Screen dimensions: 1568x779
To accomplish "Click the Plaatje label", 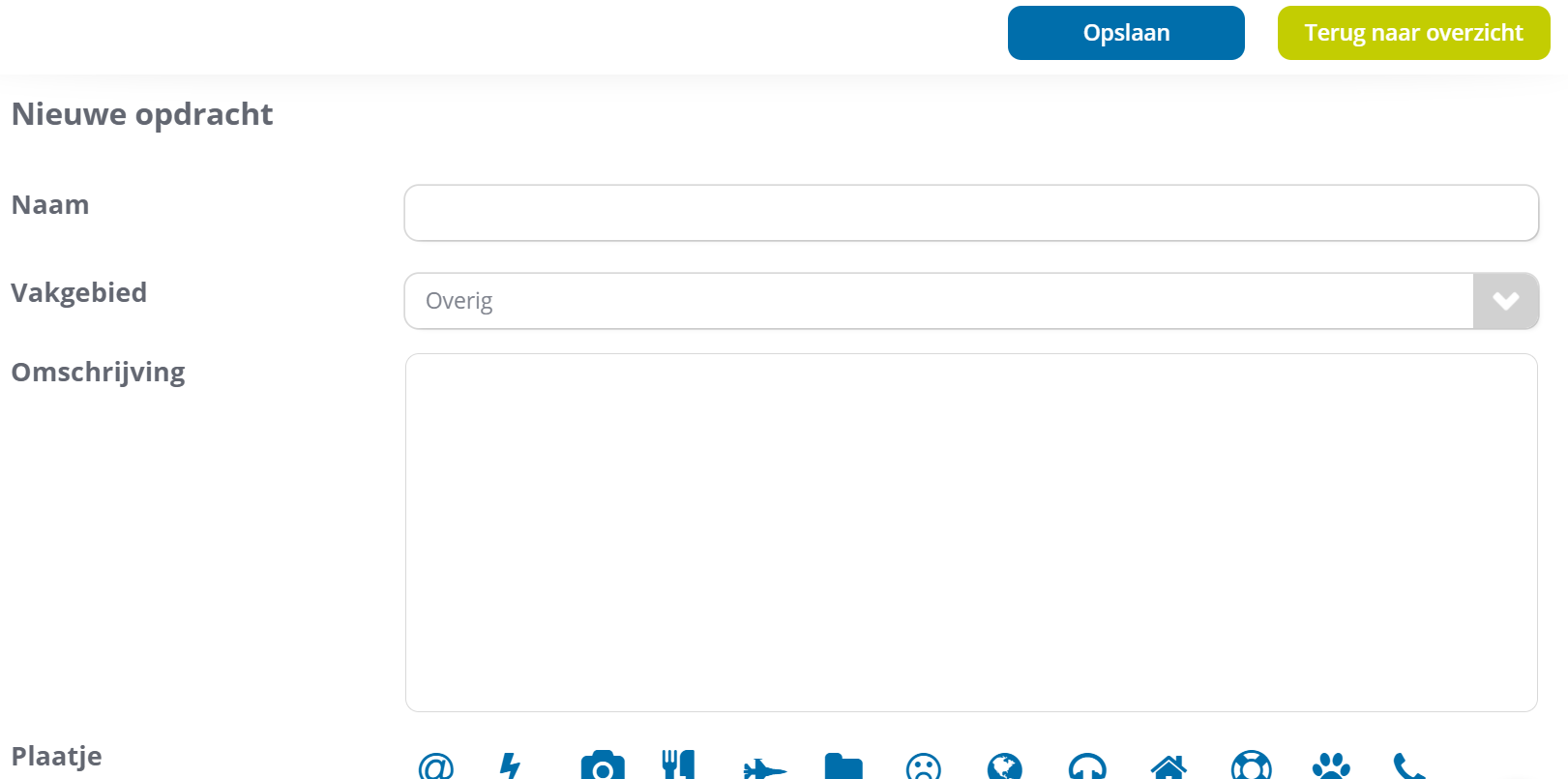I will click(56, 757).
